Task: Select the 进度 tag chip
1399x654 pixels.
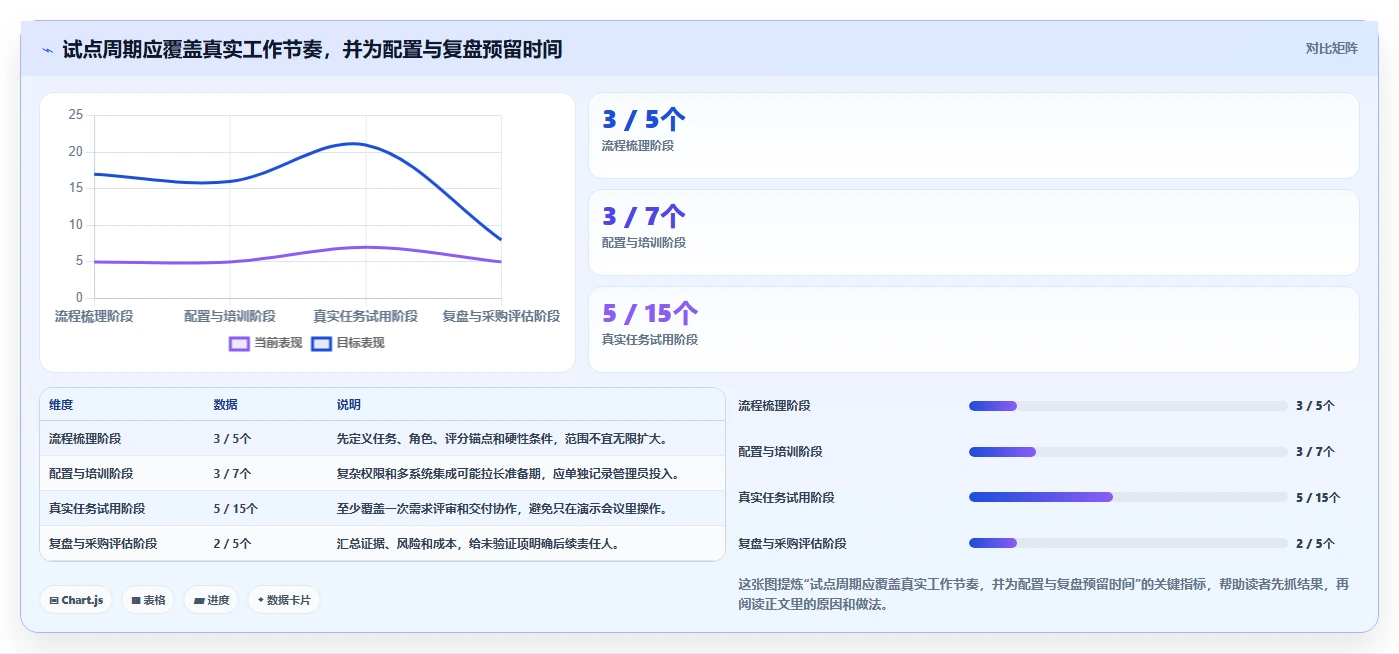Action: click(x=211, y=600)
